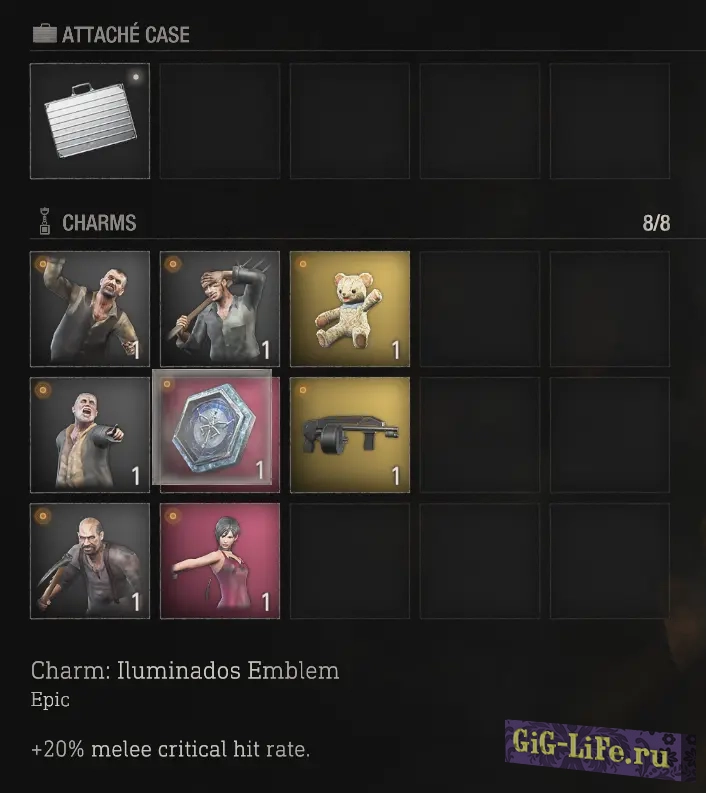Toggle equip marker on Ada Wong charm
The height and width of the screenshot is (793, 706).
click(x=173, y=516)
